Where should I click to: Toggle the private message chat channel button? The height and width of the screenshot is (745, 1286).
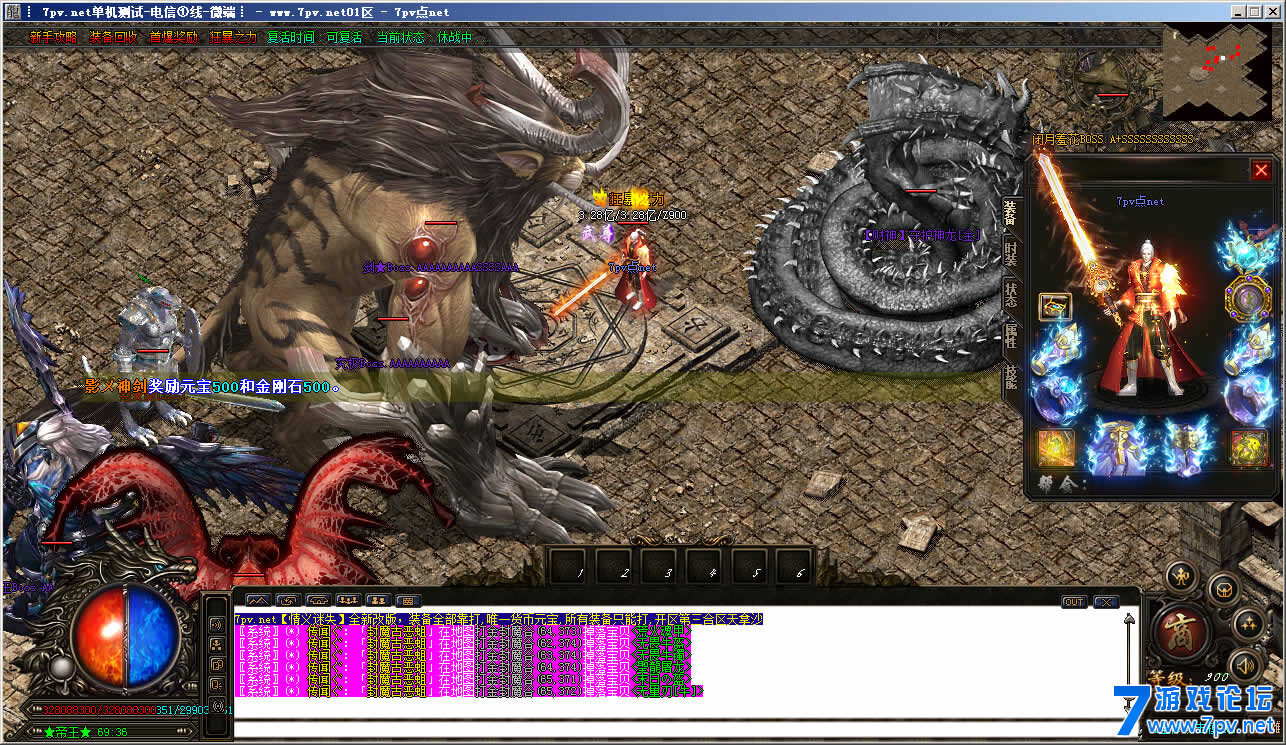(x=217, y=685)
